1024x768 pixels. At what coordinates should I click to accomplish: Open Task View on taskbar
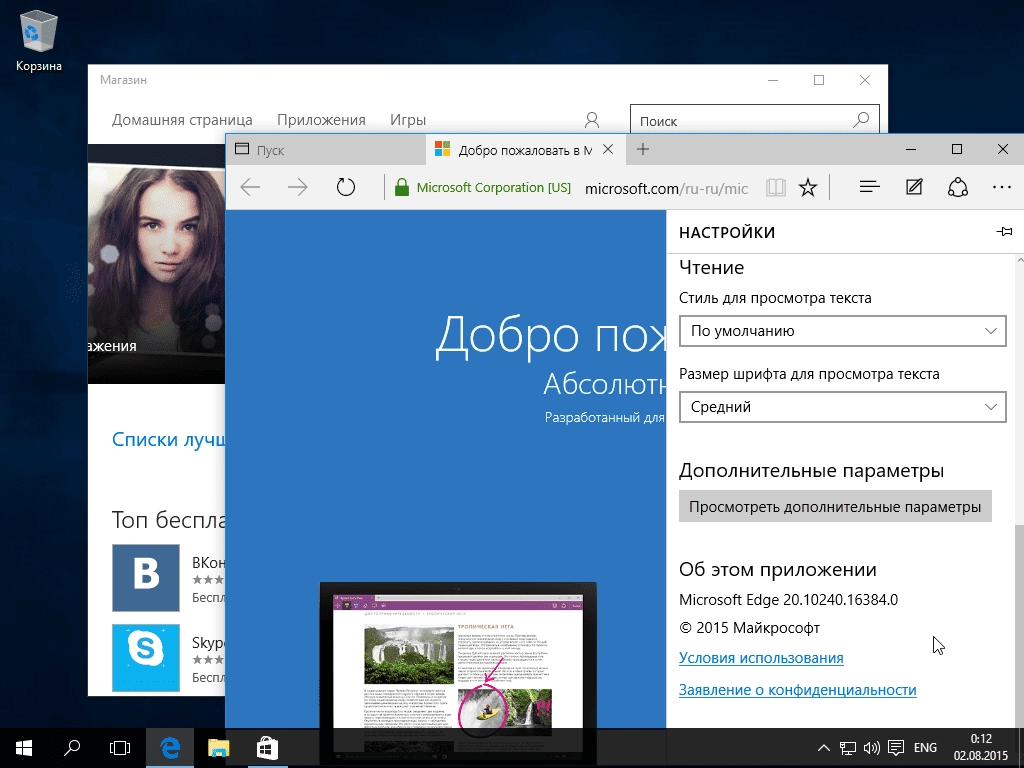[x=120, y=748]
